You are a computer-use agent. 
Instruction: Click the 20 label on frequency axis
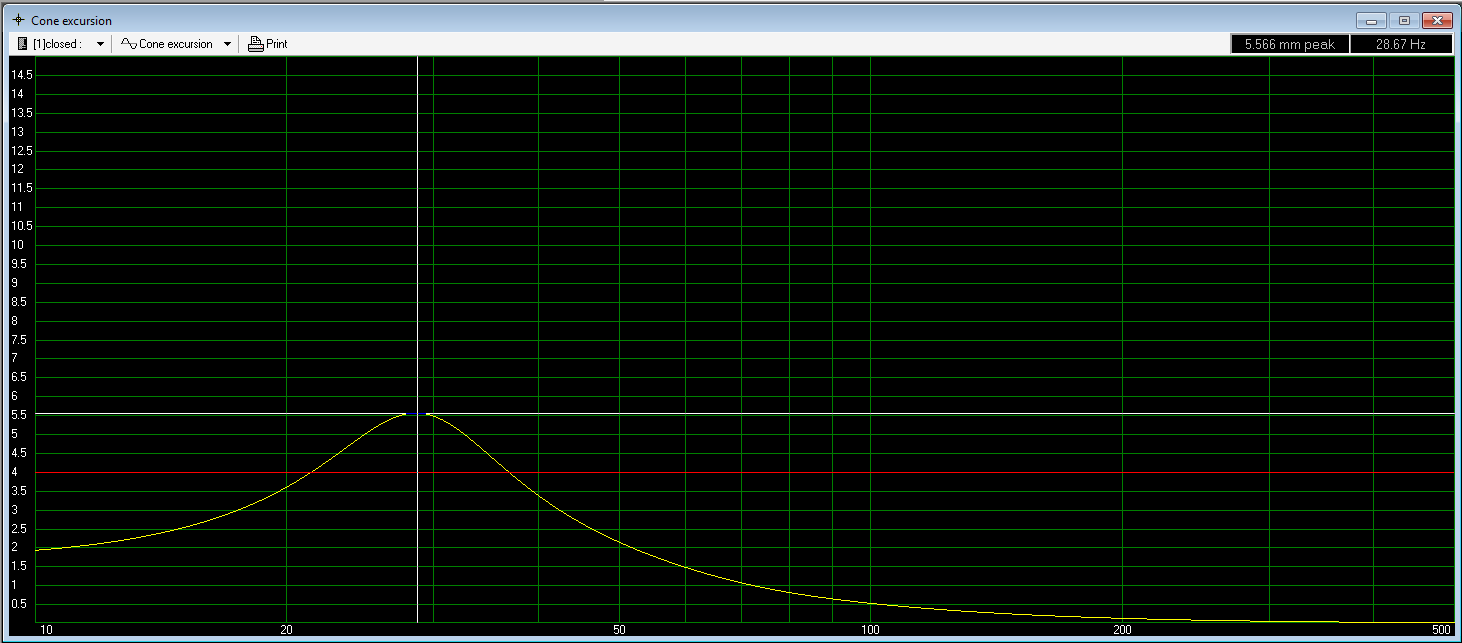click(x=286, y=630)
